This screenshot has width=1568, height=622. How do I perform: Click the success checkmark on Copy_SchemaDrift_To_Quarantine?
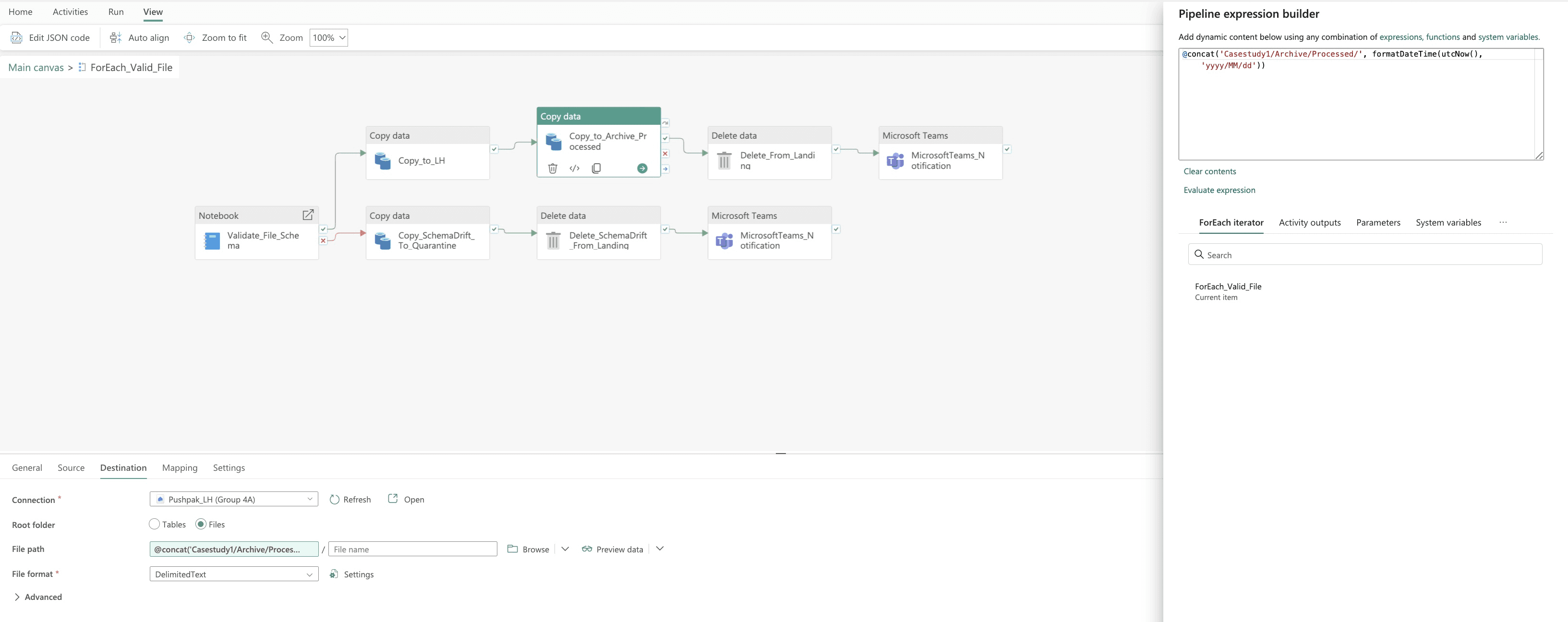click(495, 229)
